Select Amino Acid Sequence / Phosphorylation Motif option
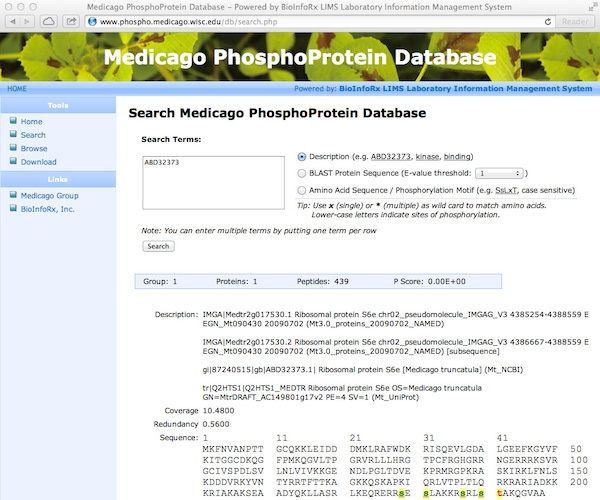The image size is (600, 500). click(x=302, y=190)
